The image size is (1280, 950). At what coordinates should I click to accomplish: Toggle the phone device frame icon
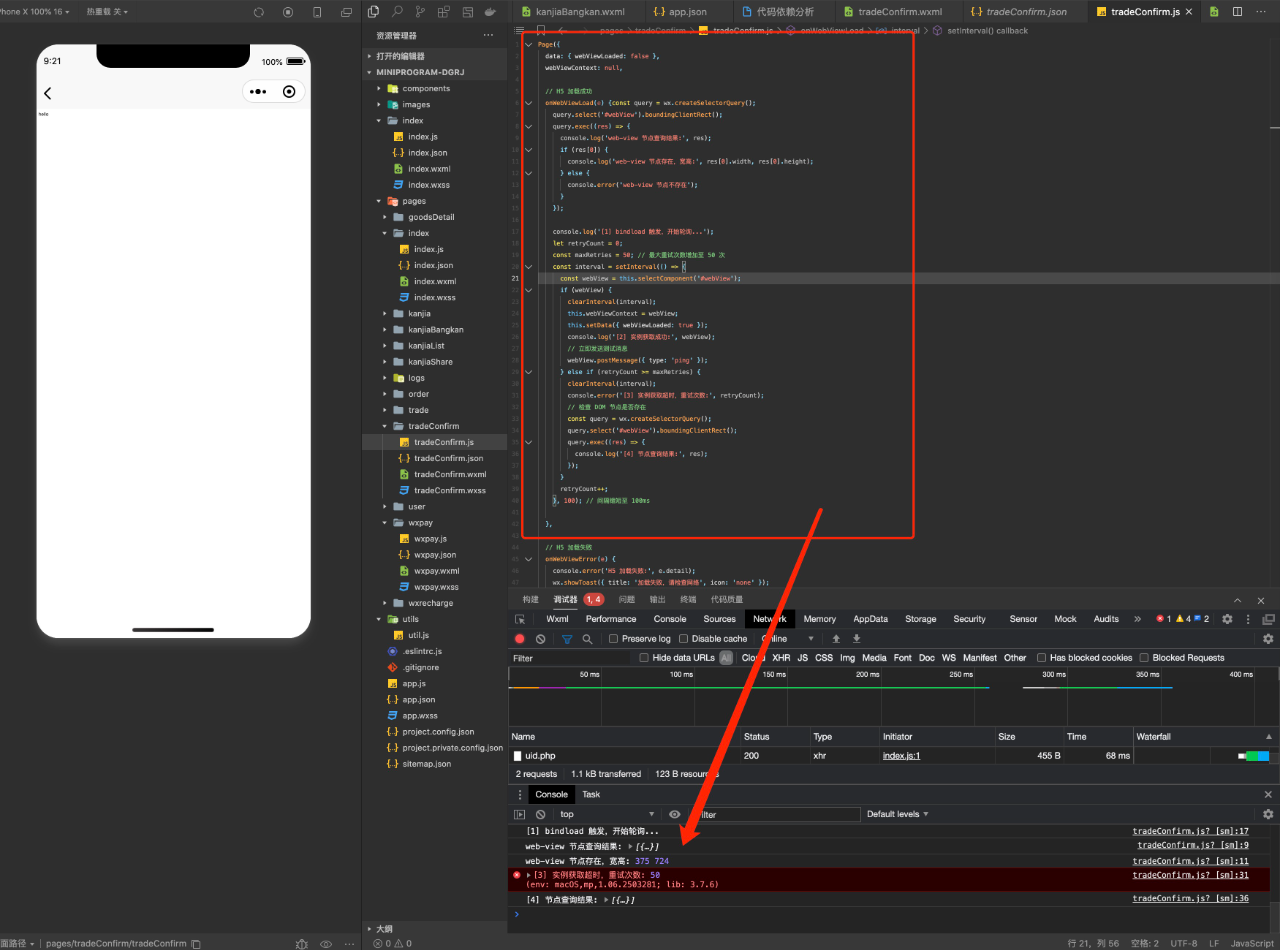pyautogui.click(x=318, y=12)
